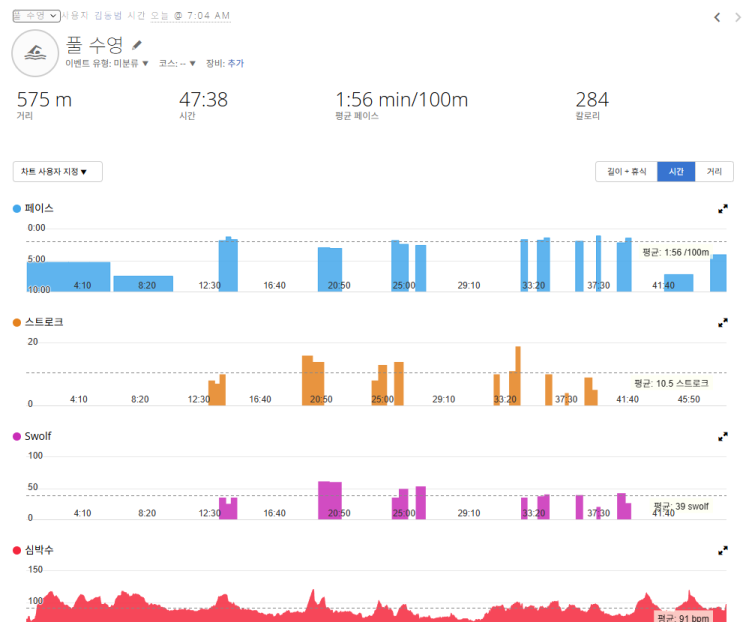Click first wide blue pace bar near 4:10
Image resolution: width=743 pixels, height=622 pixels.
[68, 277]
